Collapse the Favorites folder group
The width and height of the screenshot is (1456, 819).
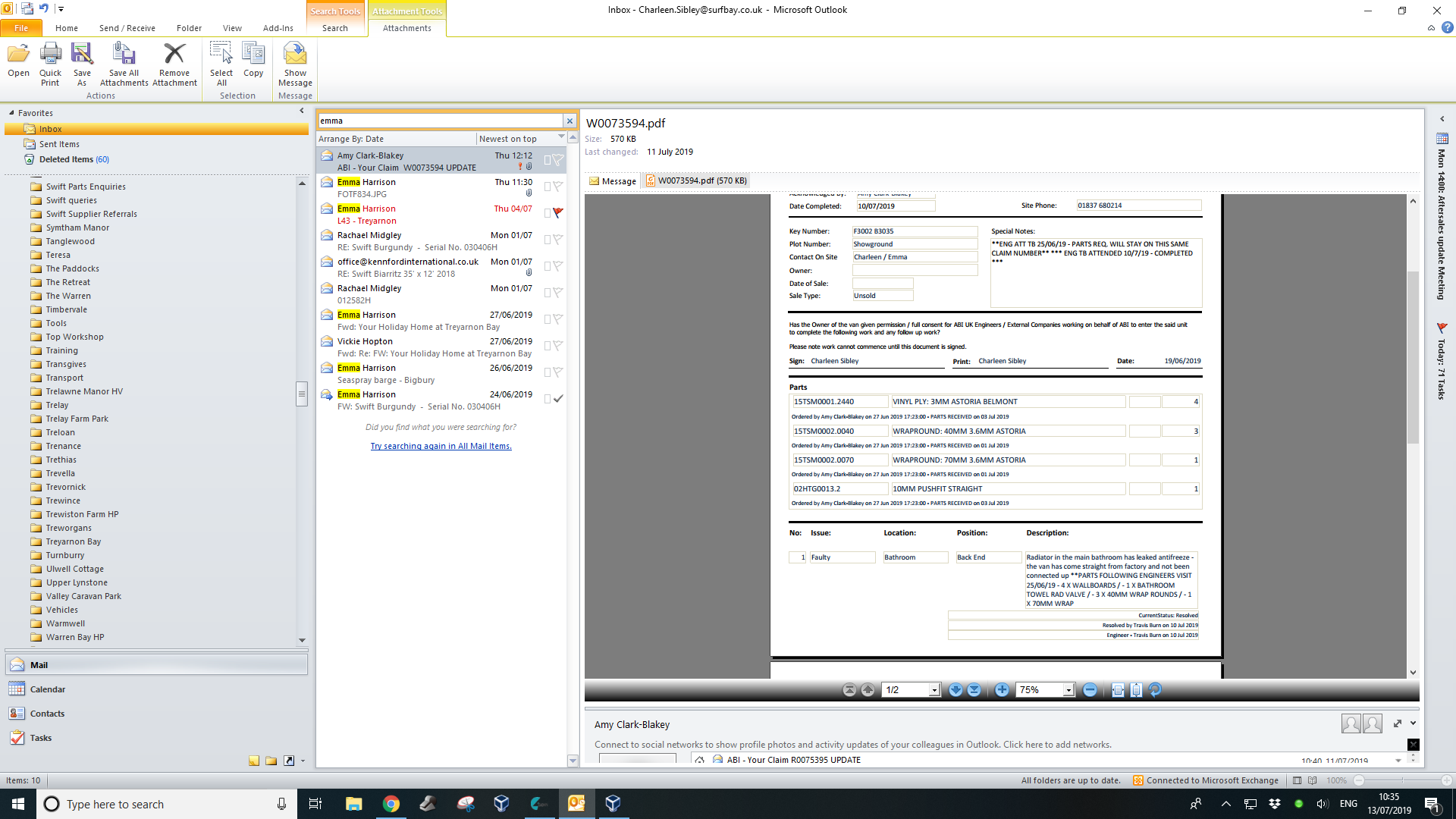pyautogui.click(x=11, y=113)
